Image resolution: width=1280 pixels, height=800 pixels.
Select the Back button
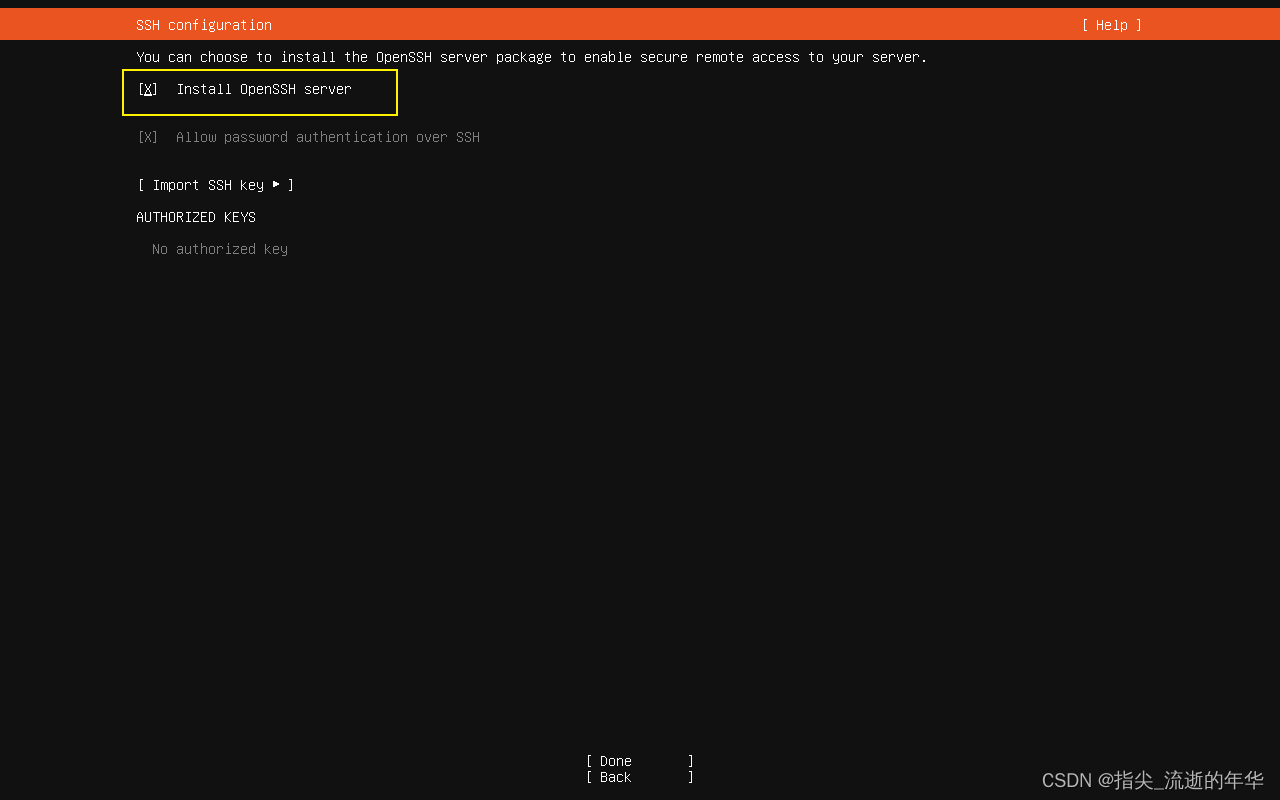pyautogui.click(x=640, y=777)
